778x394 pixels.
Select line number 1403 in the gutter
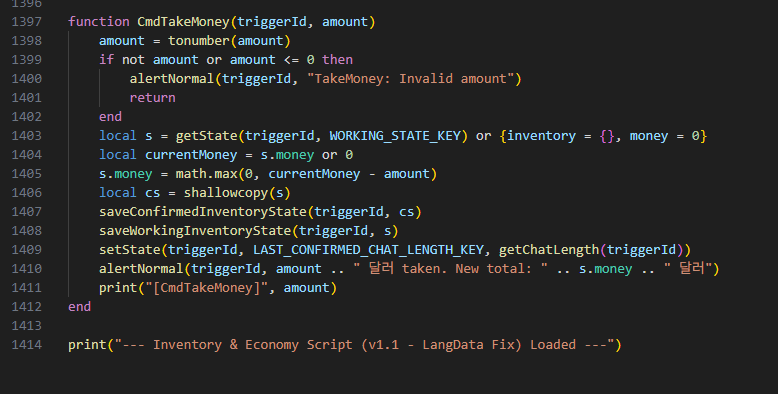coord(27,136)
